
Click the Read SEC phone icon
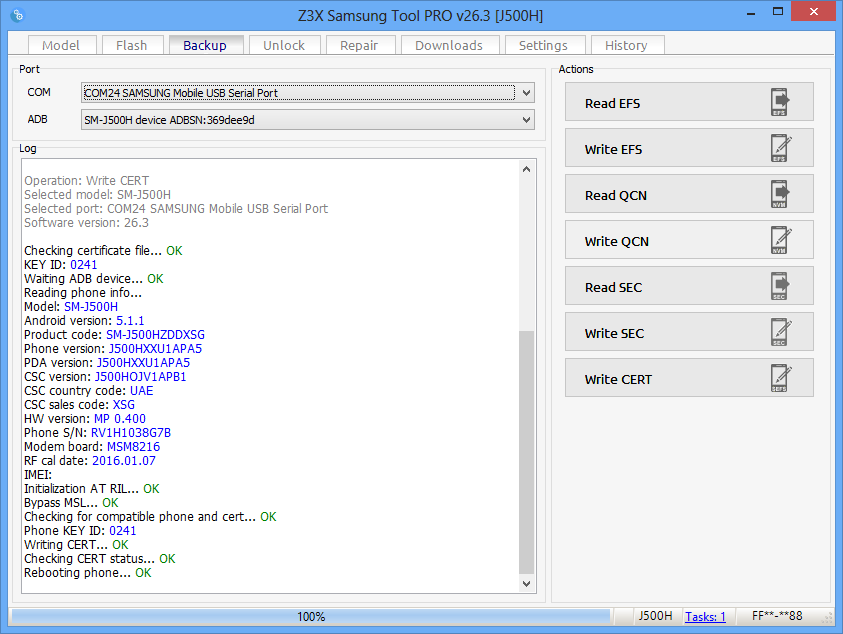[x=780, y=286]
